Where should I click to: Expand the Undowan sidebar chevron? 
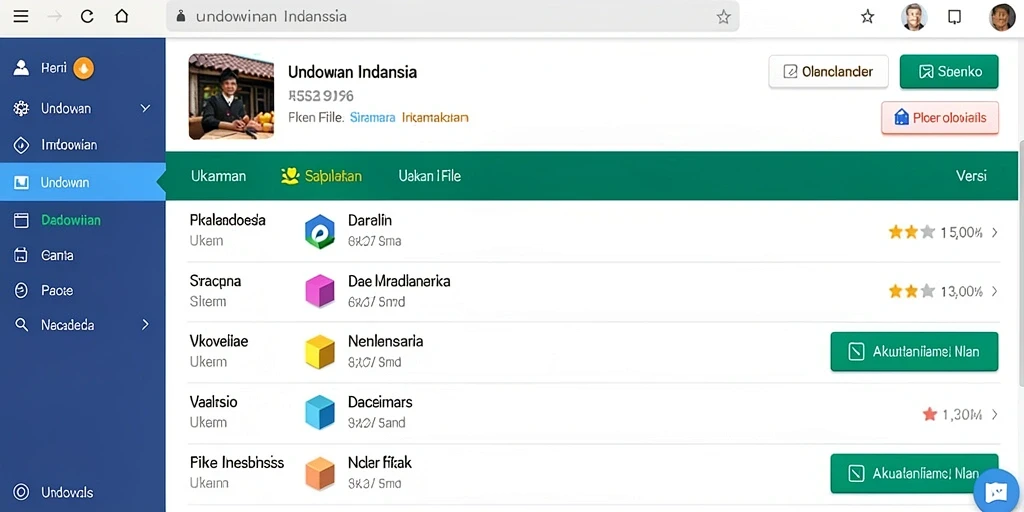pyautogui.click(x=146, y=108)
